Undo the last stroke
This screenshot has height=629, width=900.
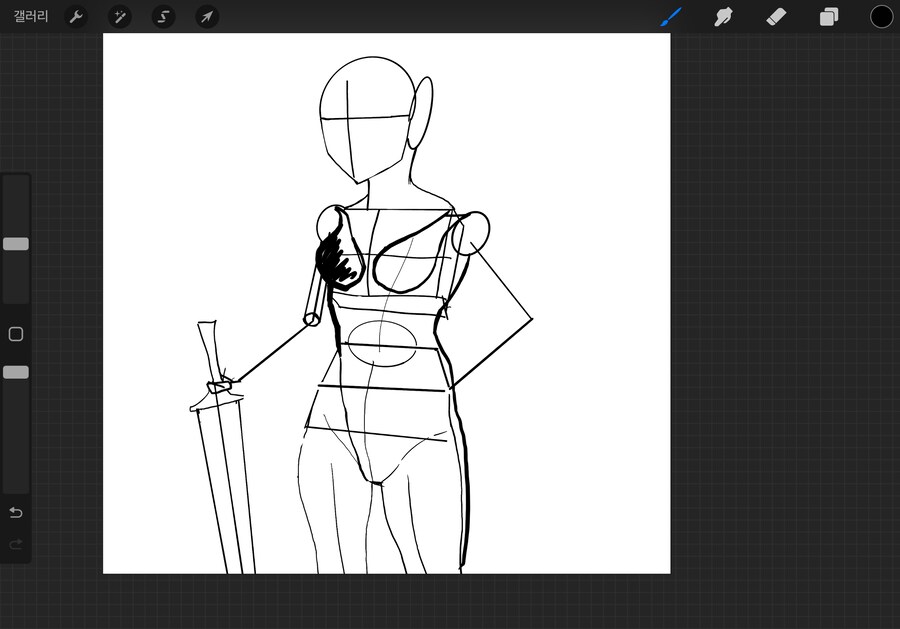pyautogui.click(x=16, y=512)
